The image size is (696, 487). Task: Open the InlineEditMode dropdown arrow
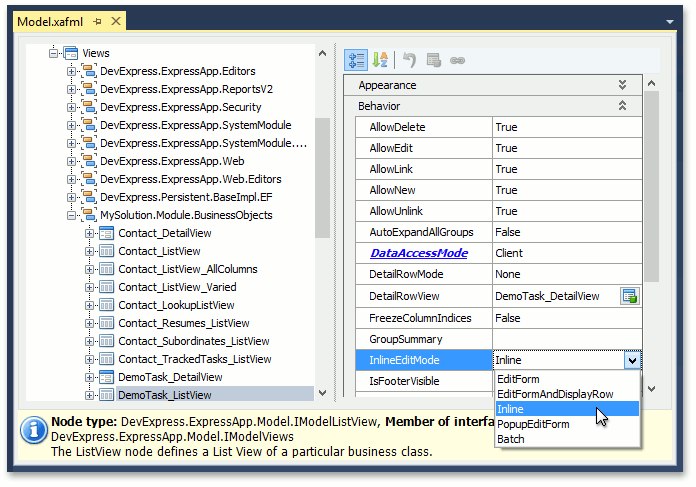point(633,360)
